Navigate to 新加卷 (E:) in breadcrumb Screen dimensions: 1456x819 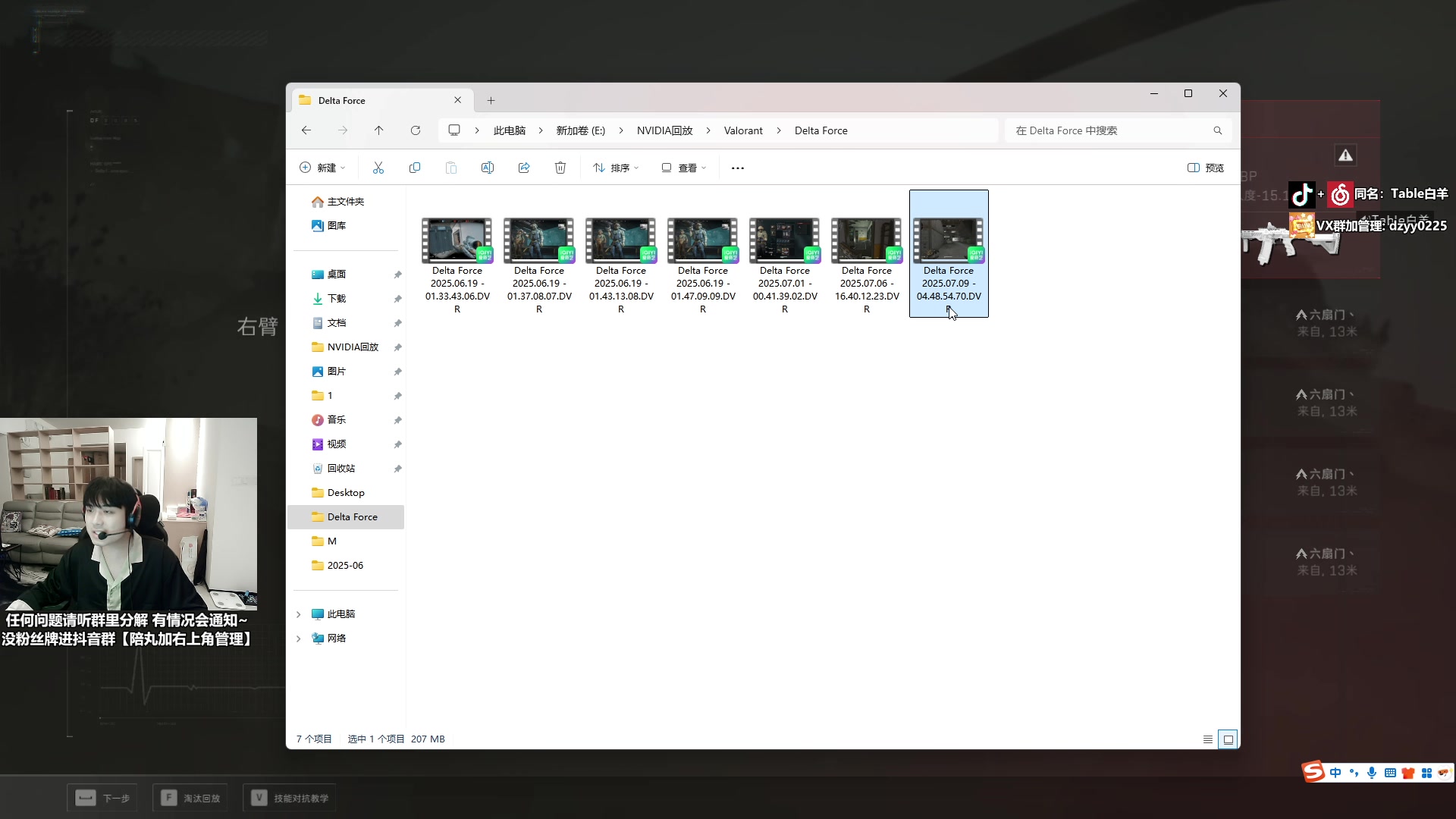(581, 130)
